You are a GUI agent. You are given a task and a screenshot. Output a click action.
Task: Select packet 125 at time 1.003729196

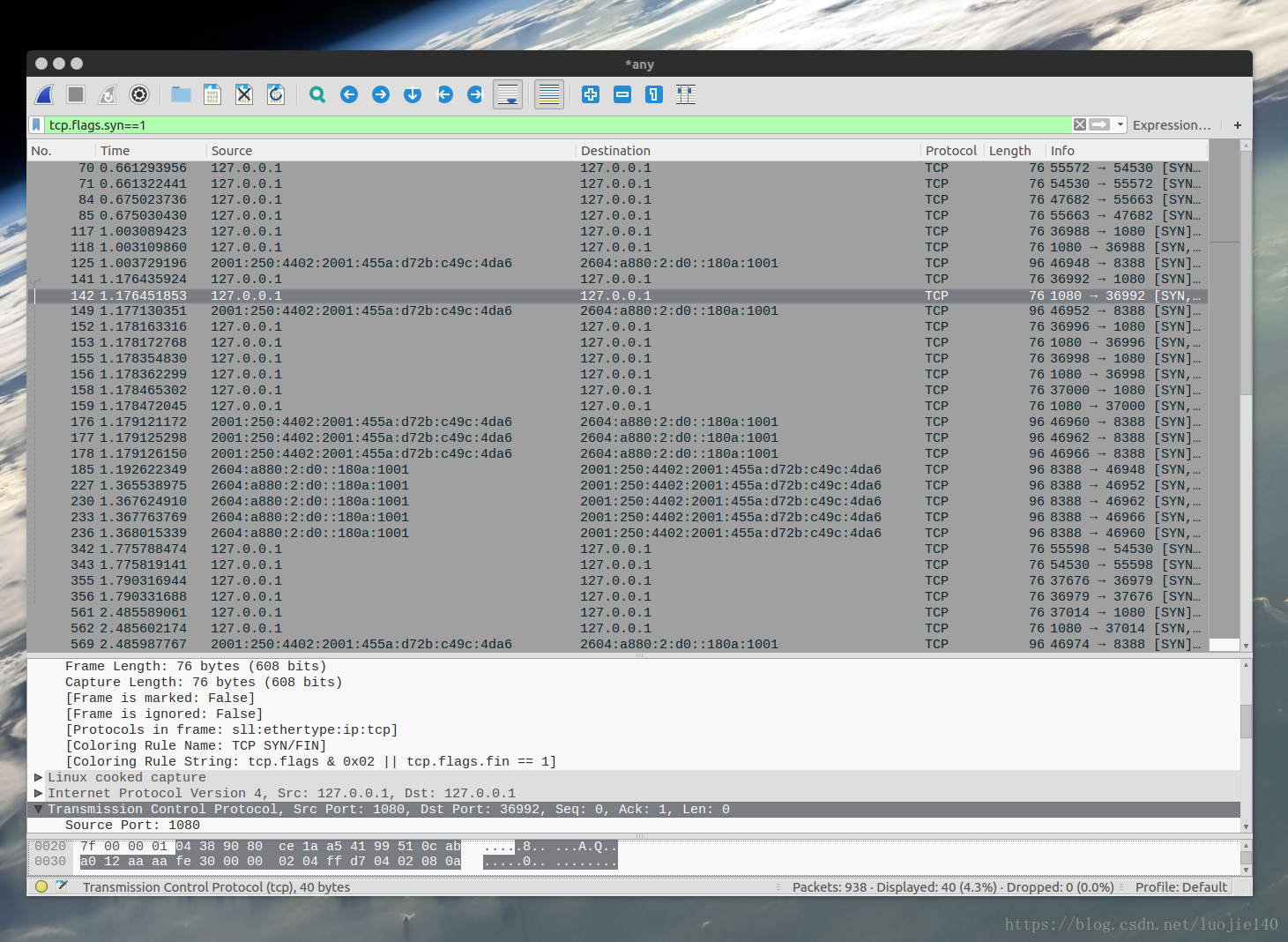coord(617,263)
